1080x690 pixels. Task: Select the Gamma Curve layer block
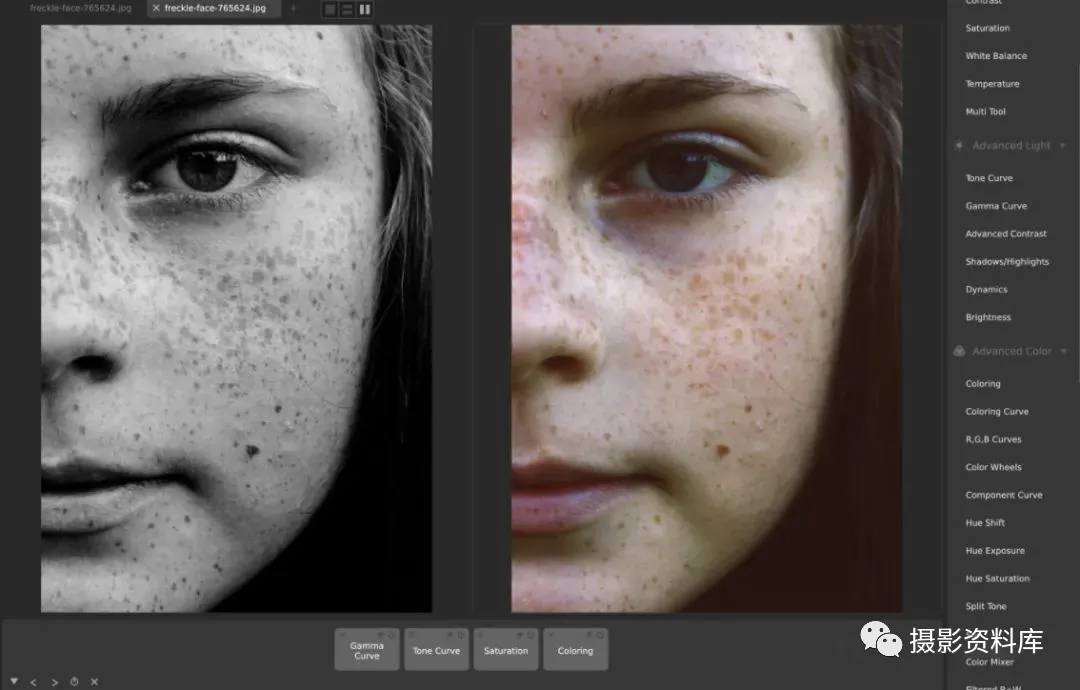click(367, 649)
